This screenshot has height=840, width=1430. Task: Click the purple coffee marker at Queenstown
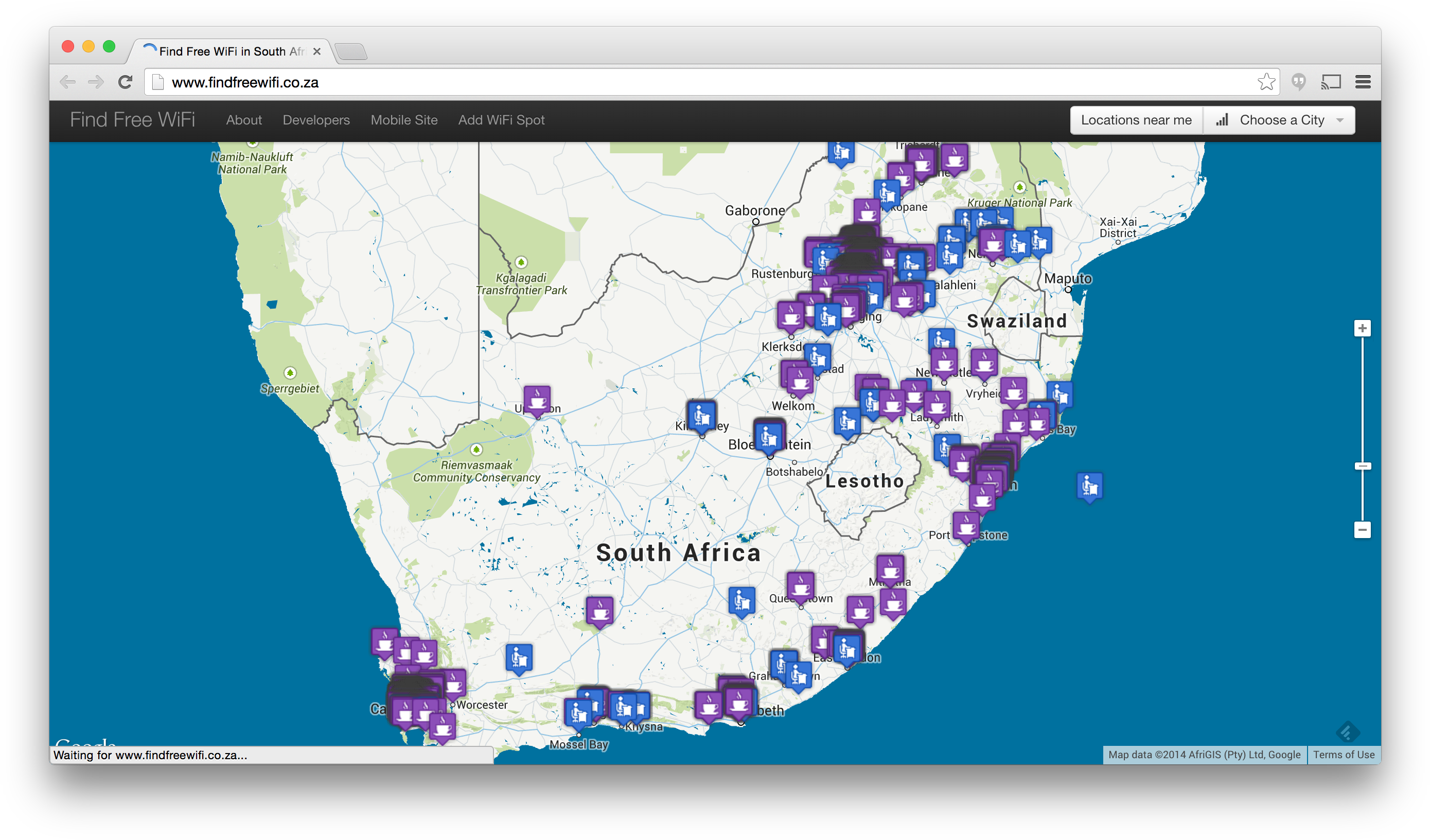tap(800, 586)
